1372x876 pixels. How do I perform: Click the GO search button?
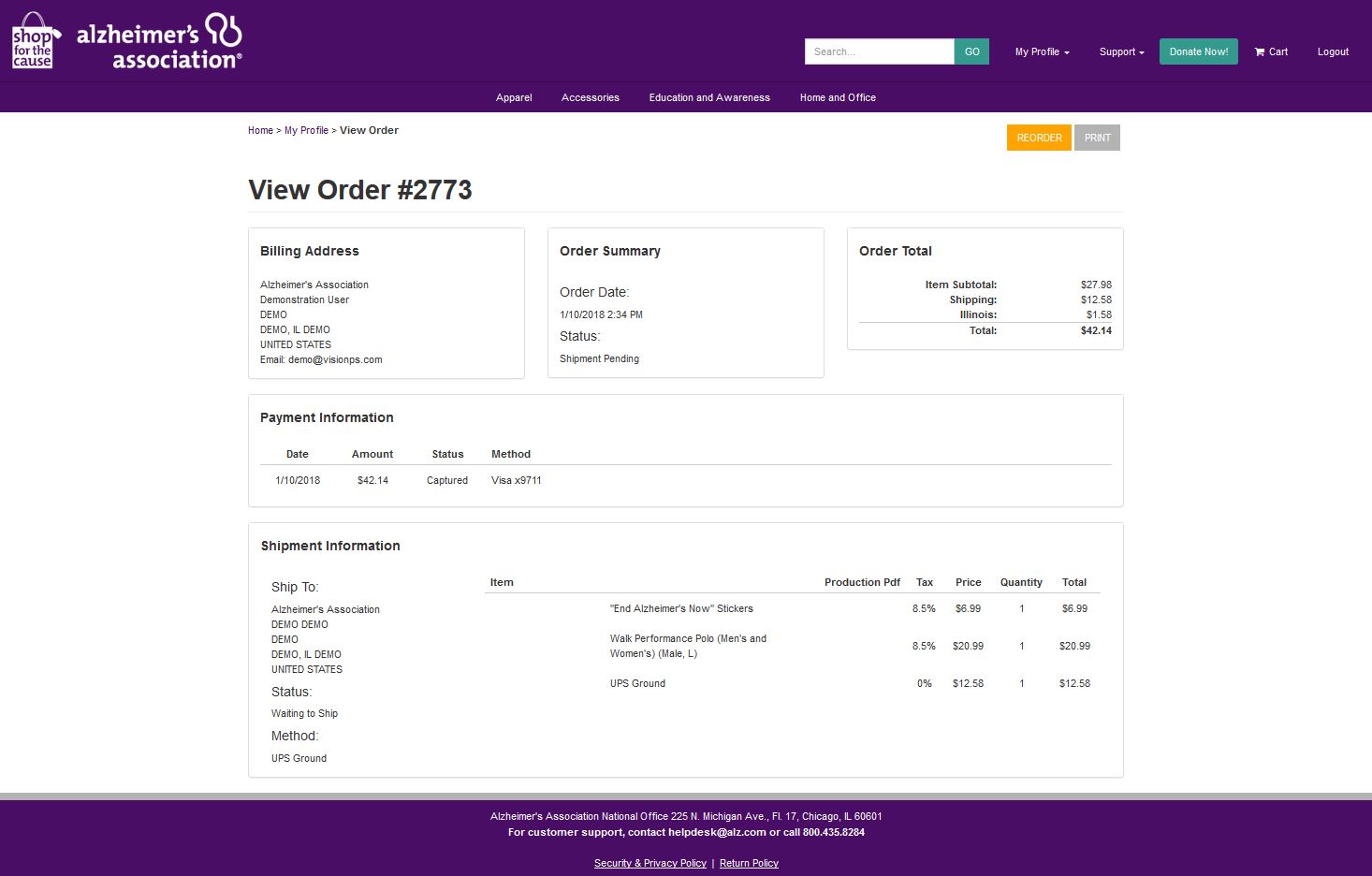(971, 51)
